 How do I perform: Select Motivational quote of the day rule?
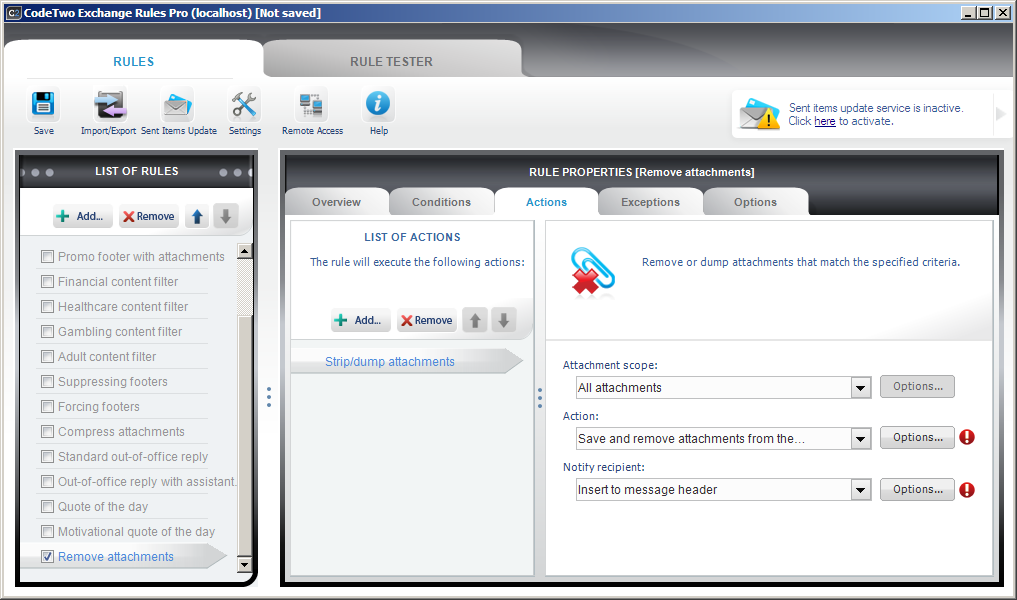pyautogui.click(x=136, y=532)
